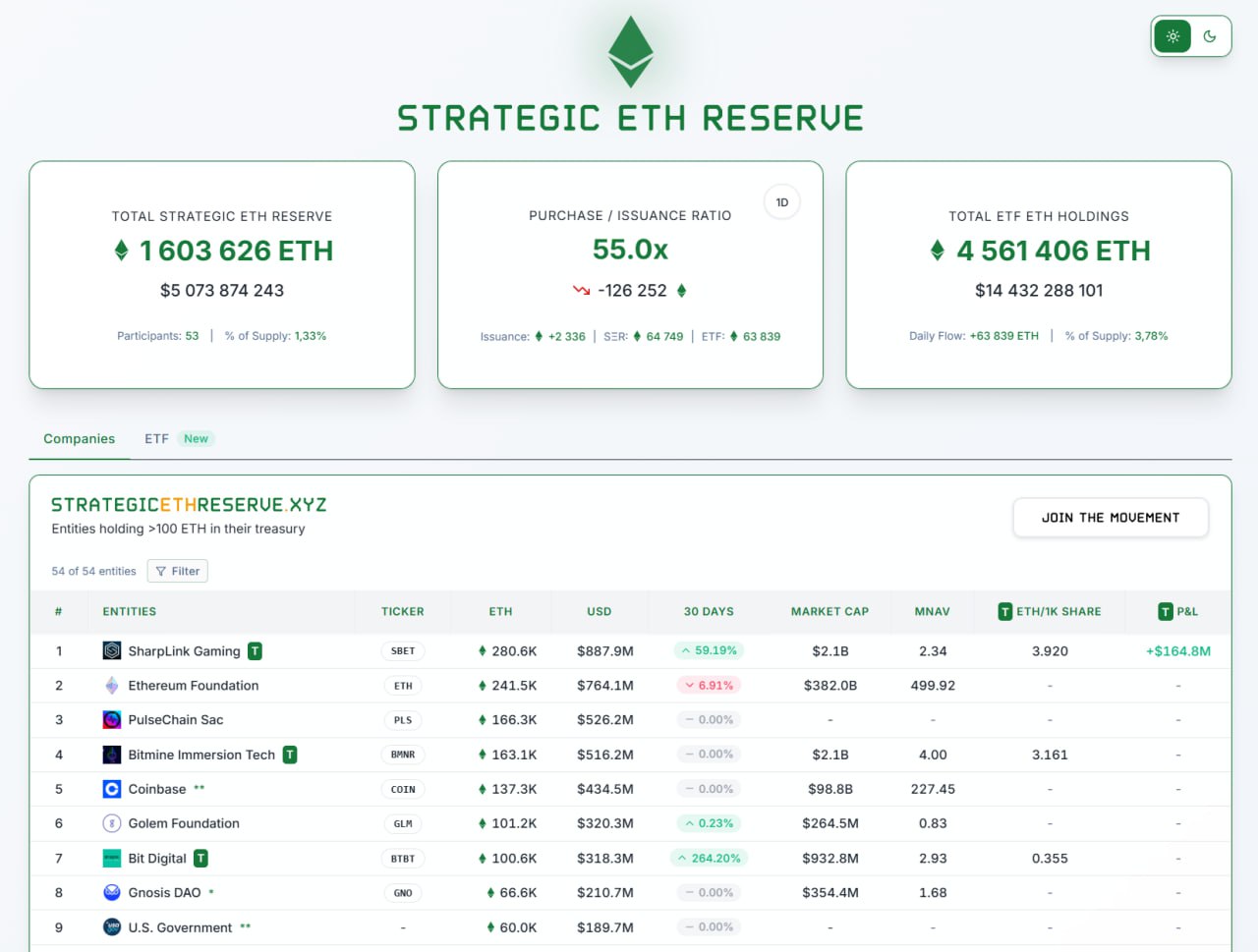
Task: Click the 54 of 54 entities count
Action: coord(93,571)
